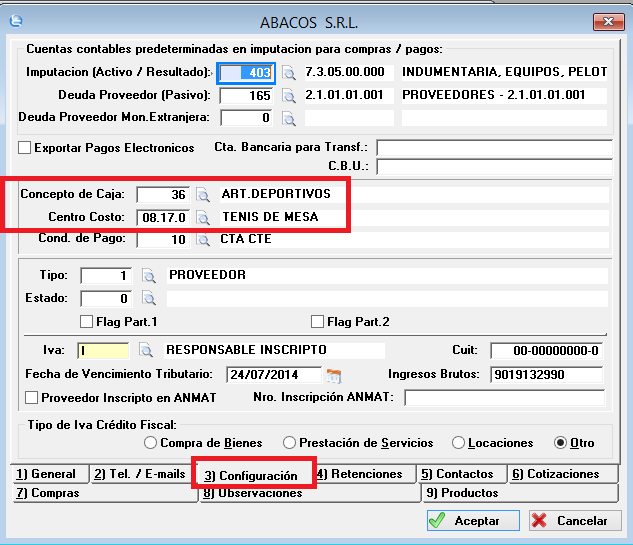Open lookup for Deuda Proveedor (Pasivo)
Viewport: 633px width, 545px height.
(289, 96)
